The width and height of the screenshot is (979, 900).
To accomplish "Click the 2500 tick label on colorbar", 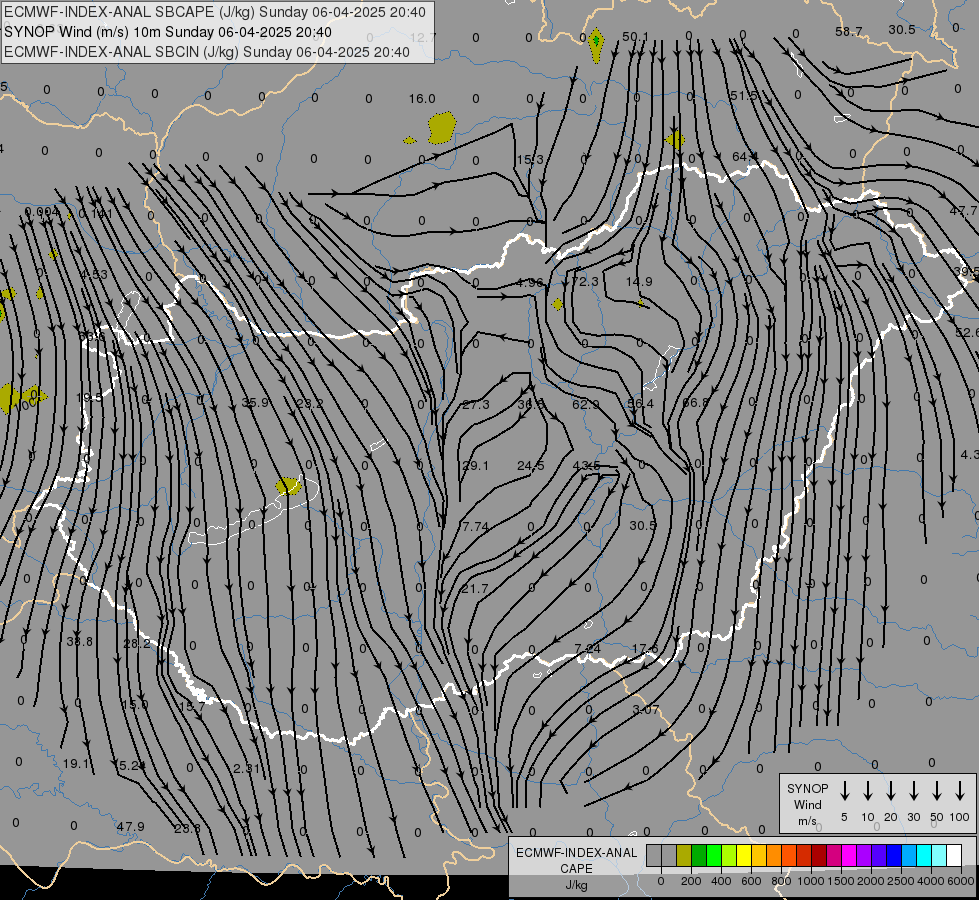I will pyautogui.click(x=901, y=881).
